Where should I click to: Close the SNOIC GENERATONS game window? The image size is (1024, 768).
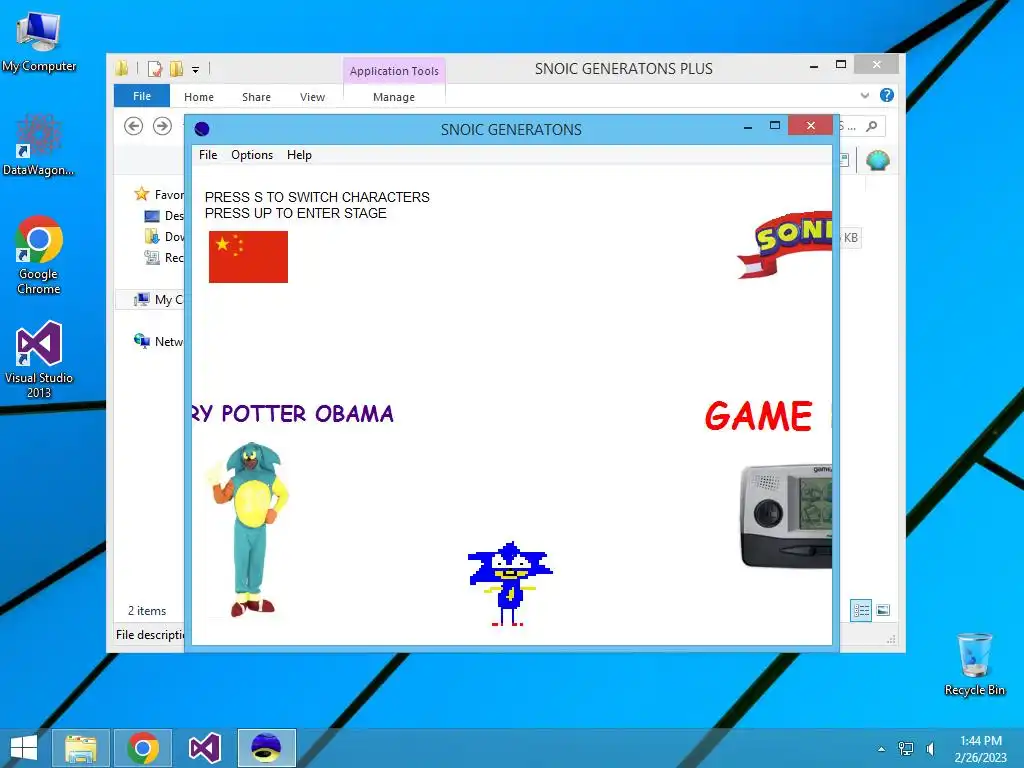click(x=810, y=125)
